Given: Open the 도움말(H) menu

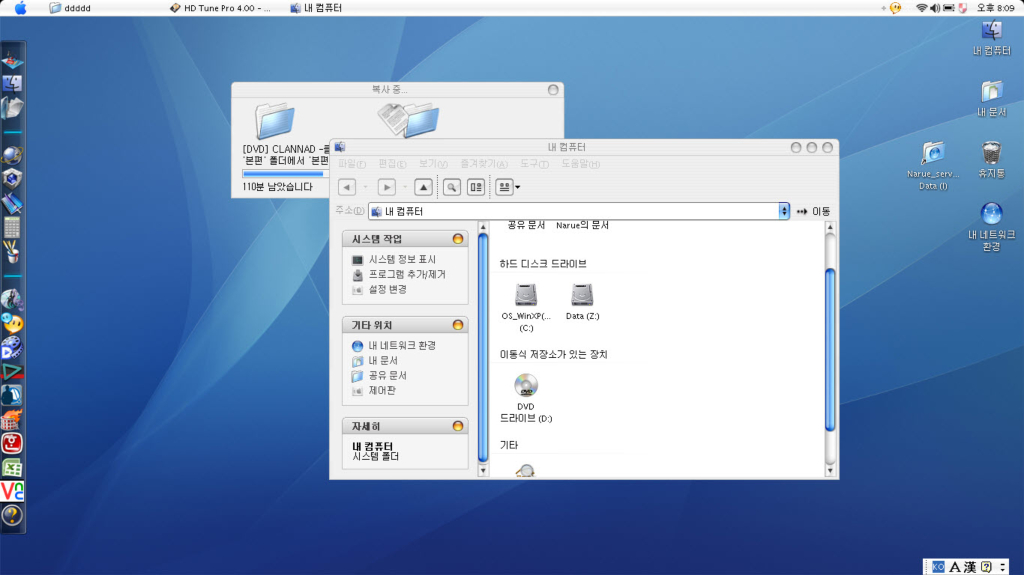Looking at the screenshot, I should (581, 164).
